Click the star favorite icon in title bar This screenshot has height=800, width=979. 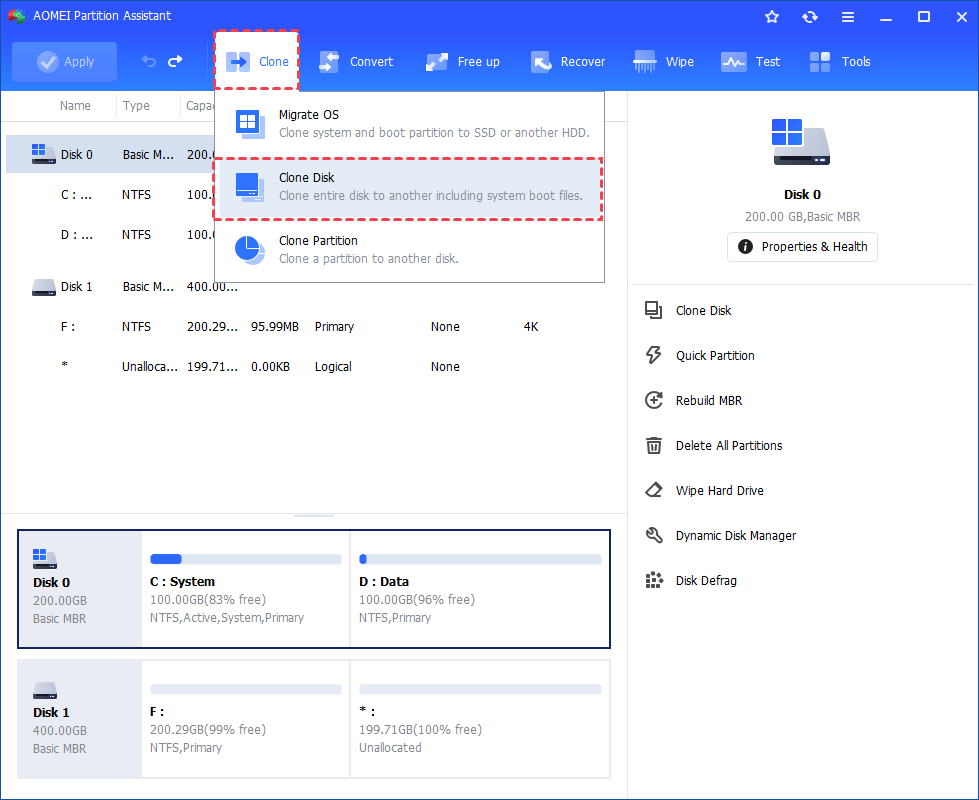(771, 16)
